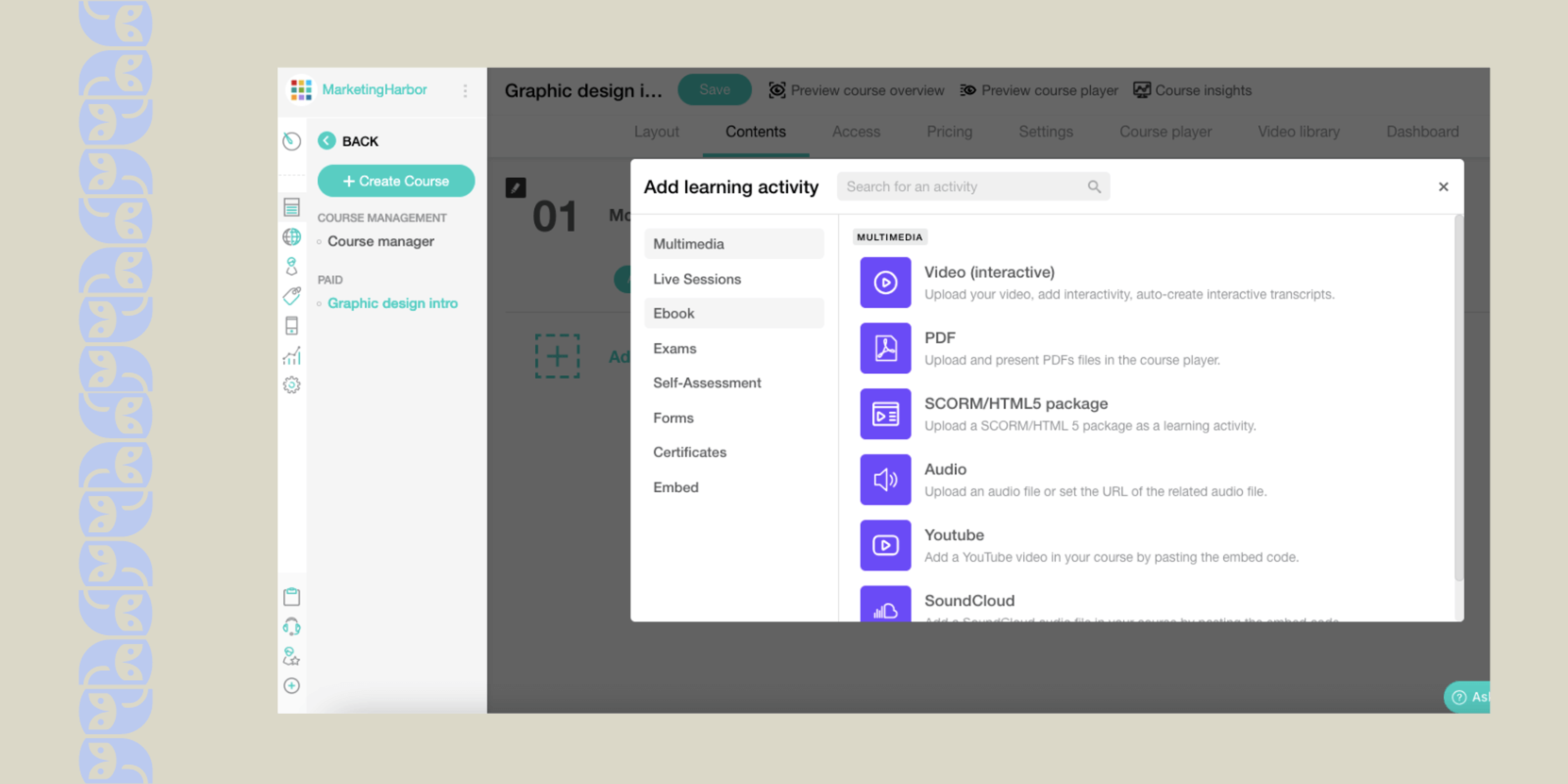Viewport: 1568px width, 784px height.
Task: Open the courses list icon in sidebar
Action: click(x=292, y=207)
